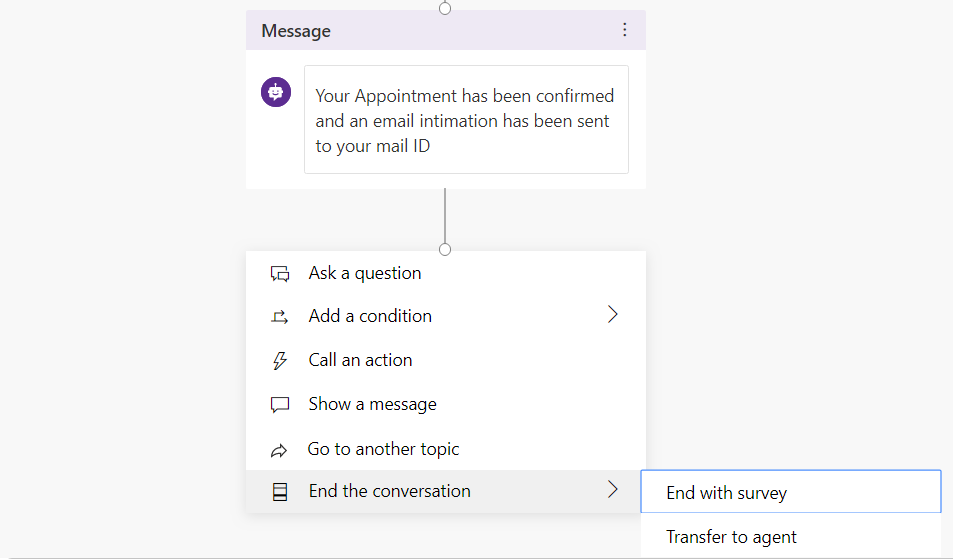Pick the Go to another topic label
The height and width of the screenshot is (559, 953).
tap(384, 449)
